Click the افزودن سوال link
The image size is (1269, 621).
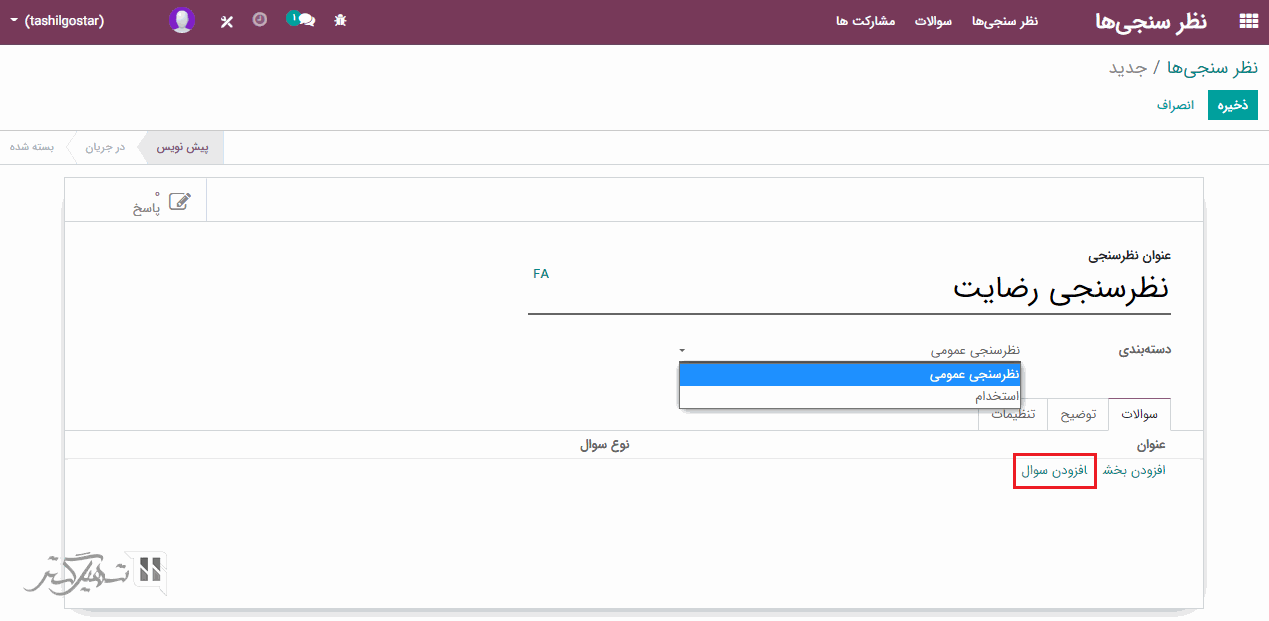(x=1056, y=470)
